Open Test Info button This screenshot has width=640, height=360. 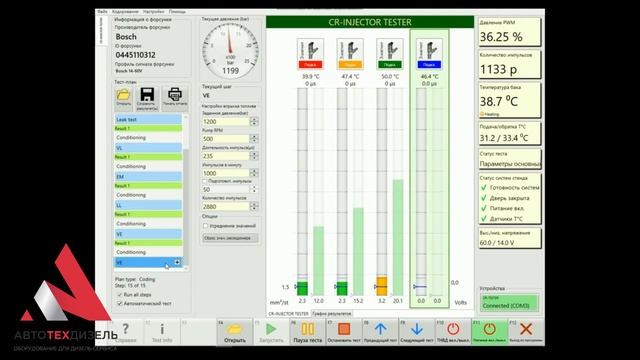pos(162,332)
